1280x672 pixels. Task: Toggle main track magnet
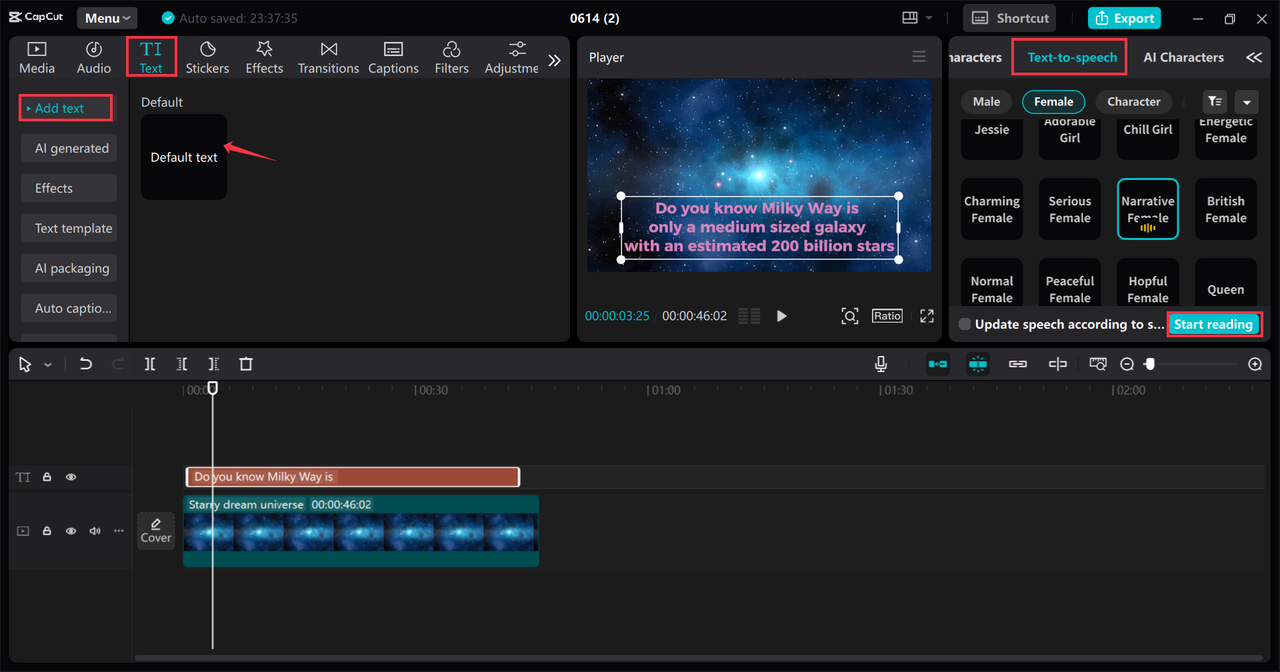point(938,364)
